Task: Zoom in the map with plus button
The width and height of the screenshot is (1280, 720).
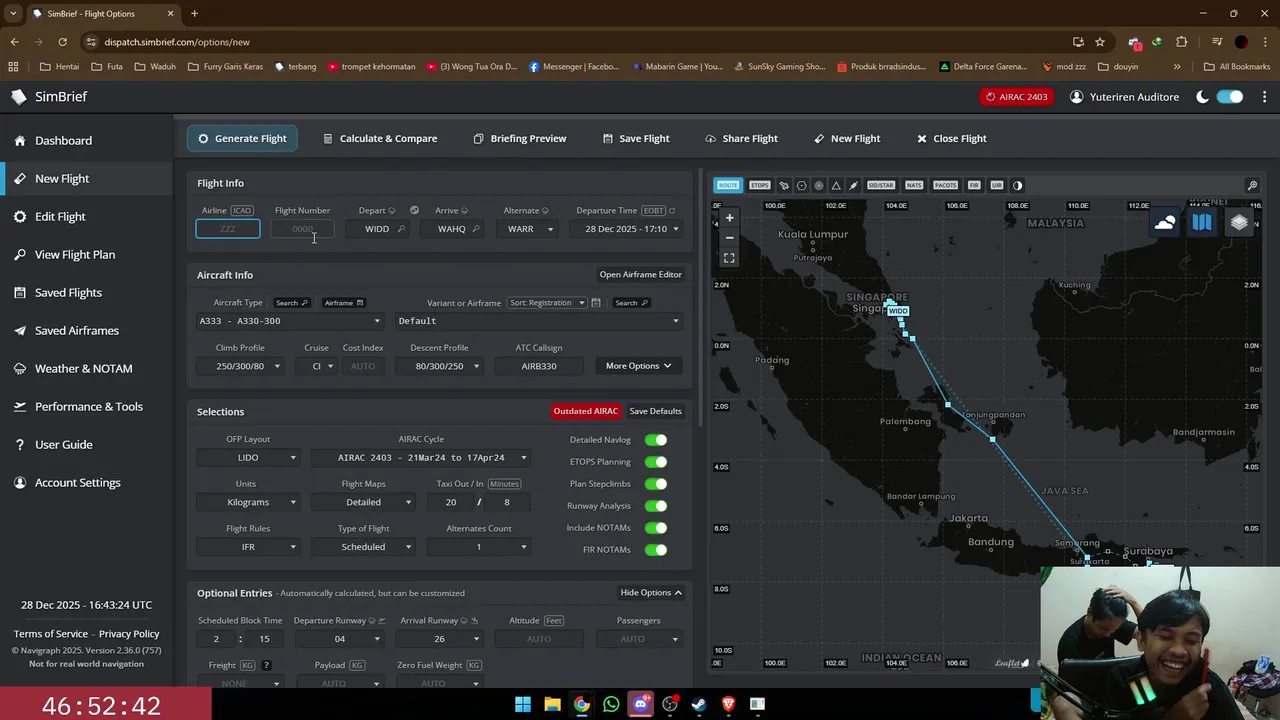Action: [729, 218]
